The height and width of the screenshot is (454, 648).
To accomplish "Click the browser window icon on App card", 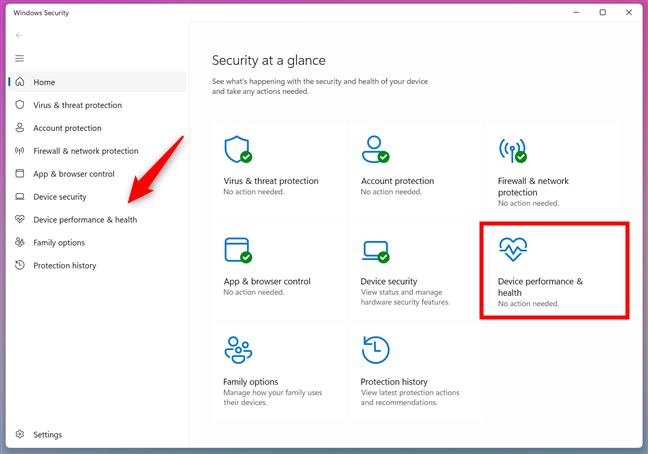I will click(x=238, y=250).
